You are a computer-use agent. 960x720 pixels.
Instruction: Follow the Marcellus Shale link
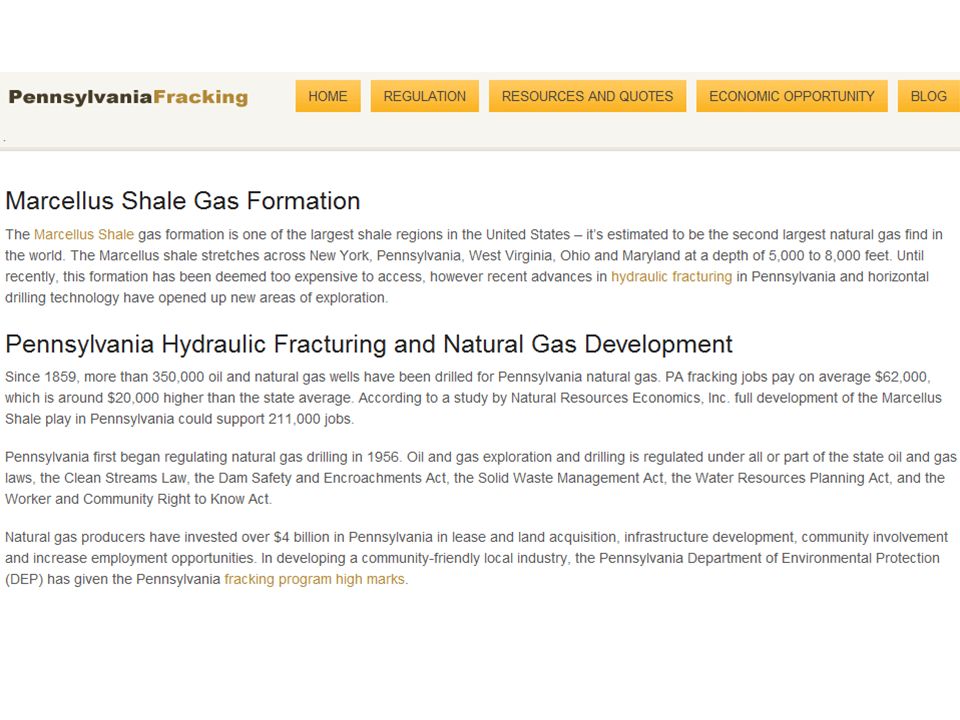(x=84, y=234)
